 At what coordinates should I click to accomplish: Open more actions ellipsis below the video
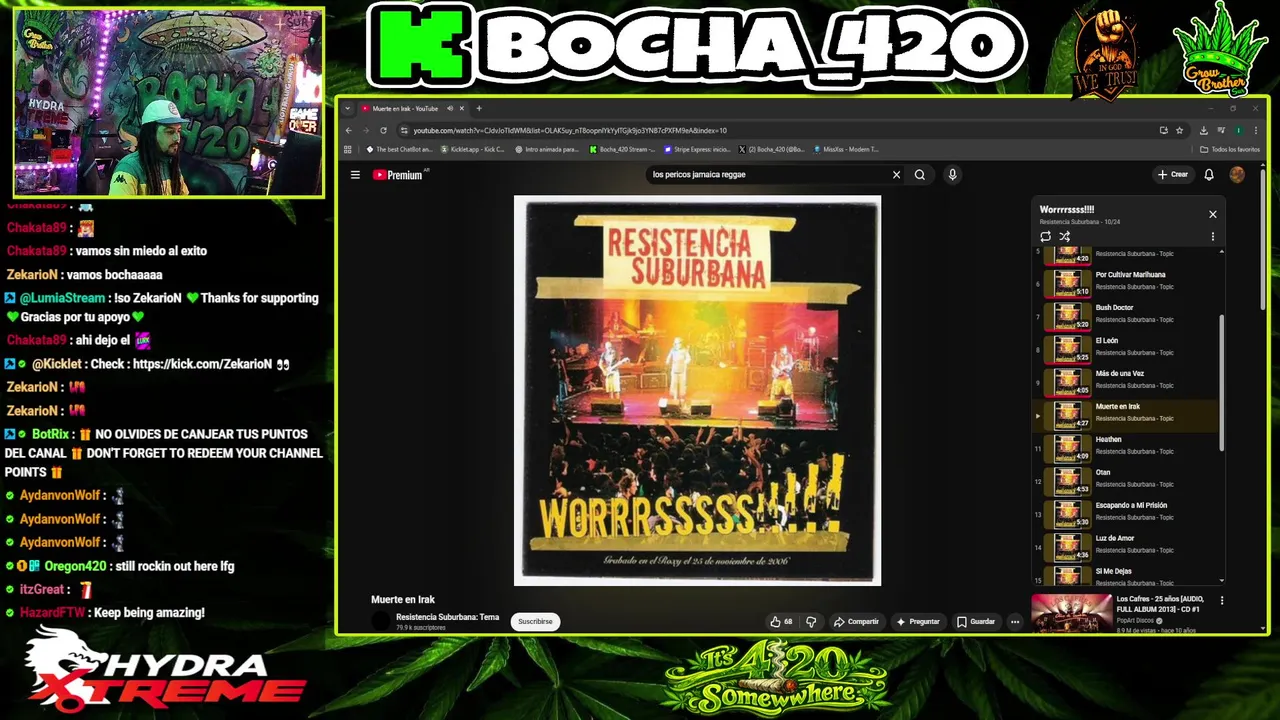point(1014,622)
